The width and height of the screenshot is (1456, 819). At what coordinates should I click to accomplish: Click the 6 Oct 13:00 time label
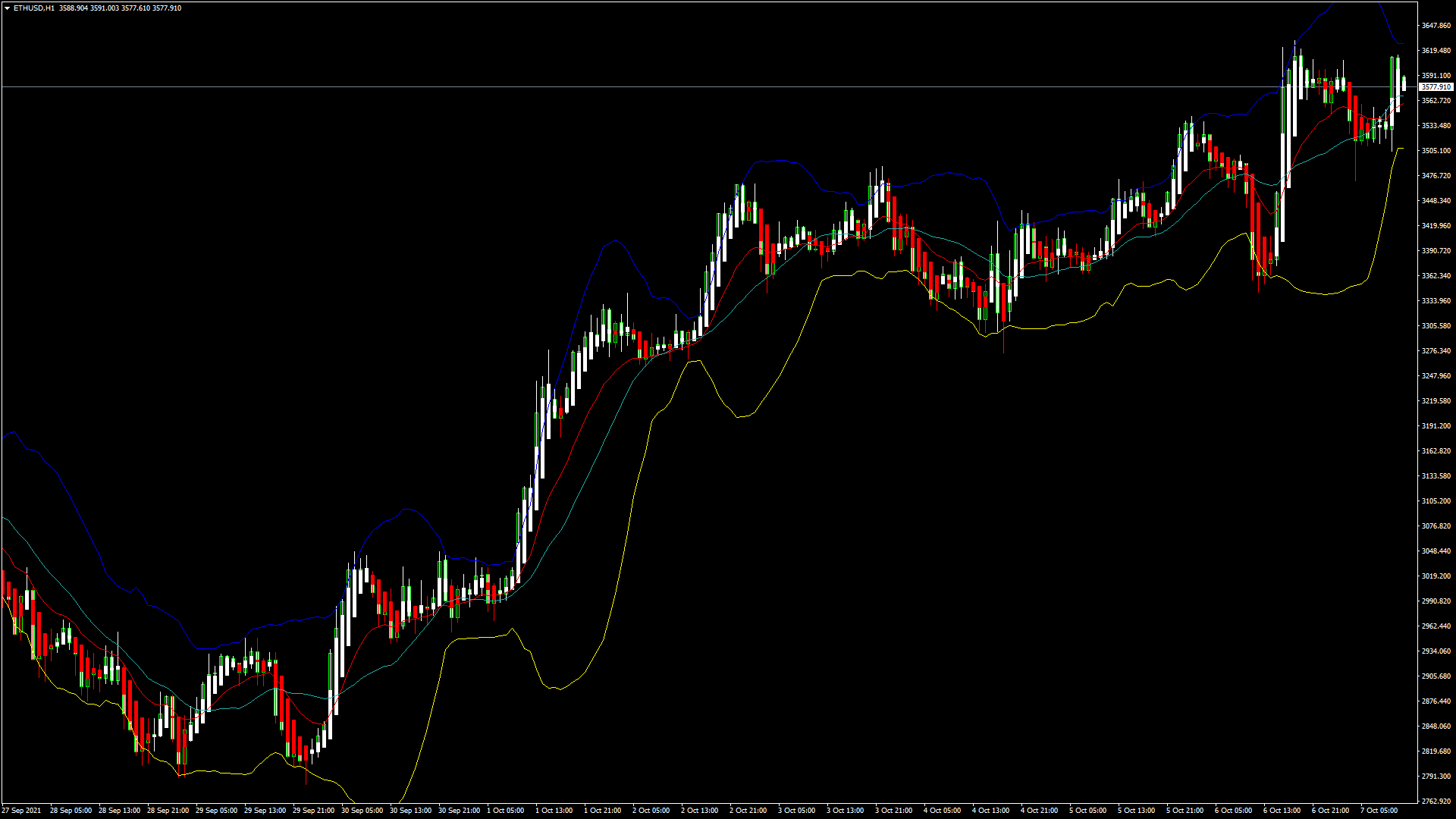coord(1282,811)
